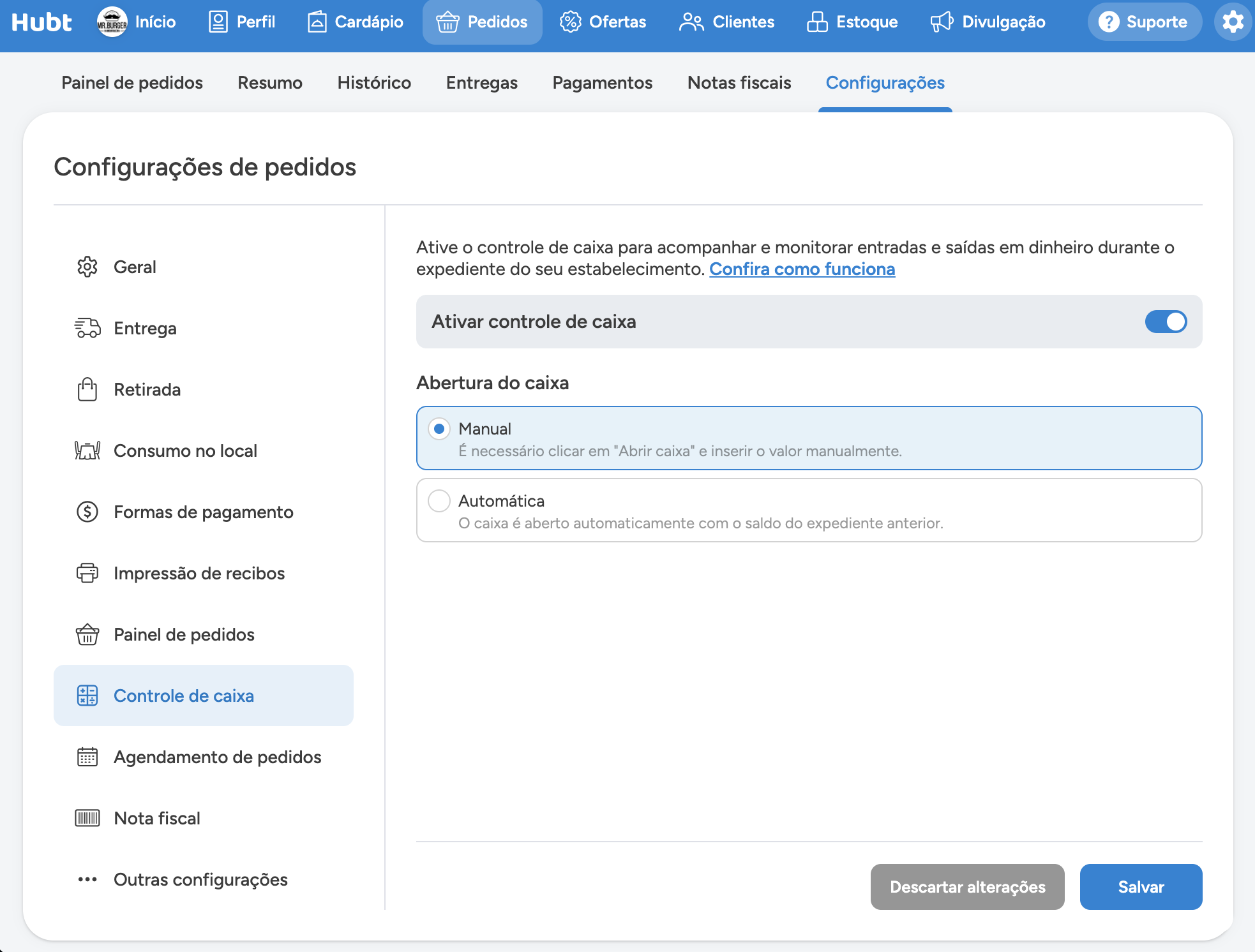Click the Automática option description text
The height and width of the screenshot is (952, 1255).
coord(701,523)
